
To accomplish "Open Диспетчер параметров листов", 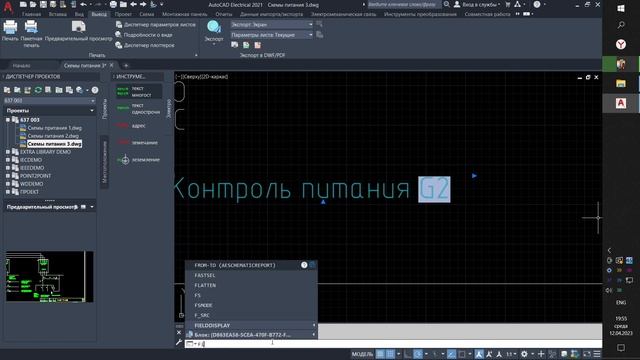I will tap(156, 24).
